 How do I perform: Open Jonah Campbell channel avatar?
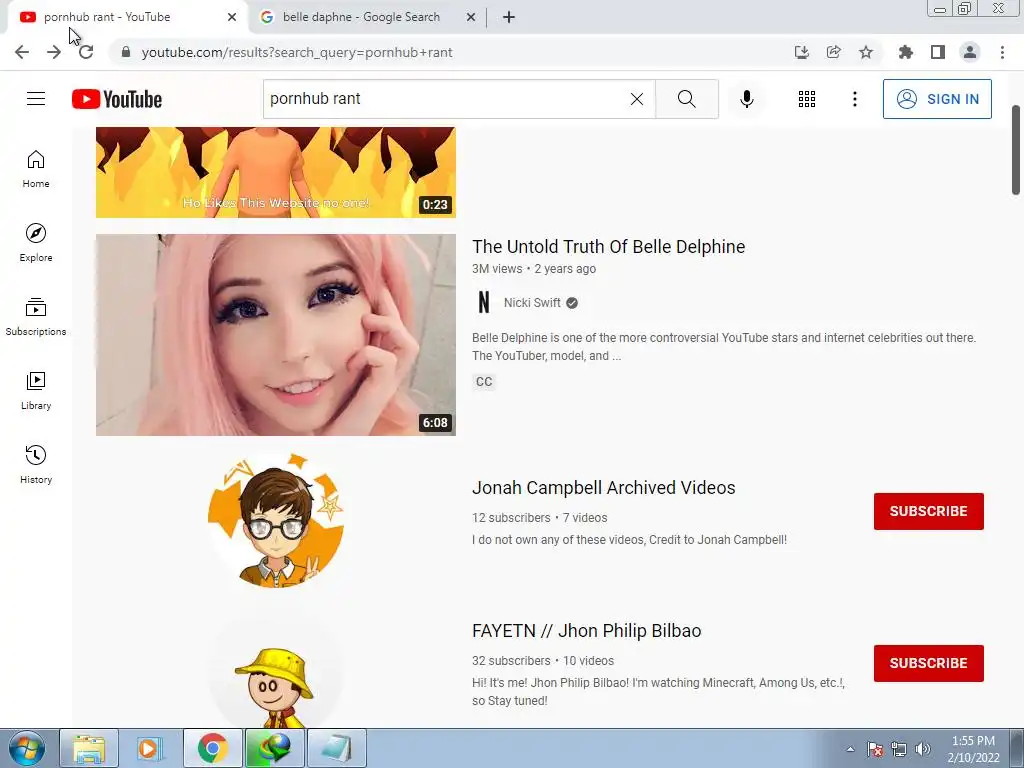click(276, 520)
